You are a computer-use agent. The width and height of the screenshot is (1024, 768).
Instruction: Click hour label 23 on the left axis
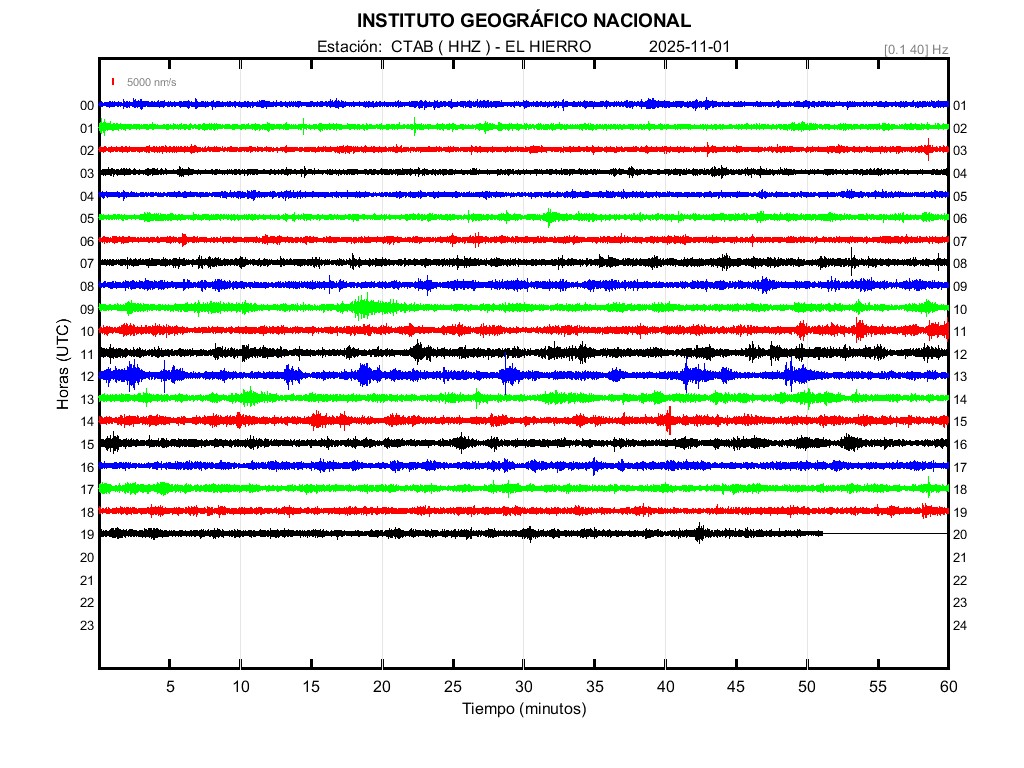pos(87,625)
